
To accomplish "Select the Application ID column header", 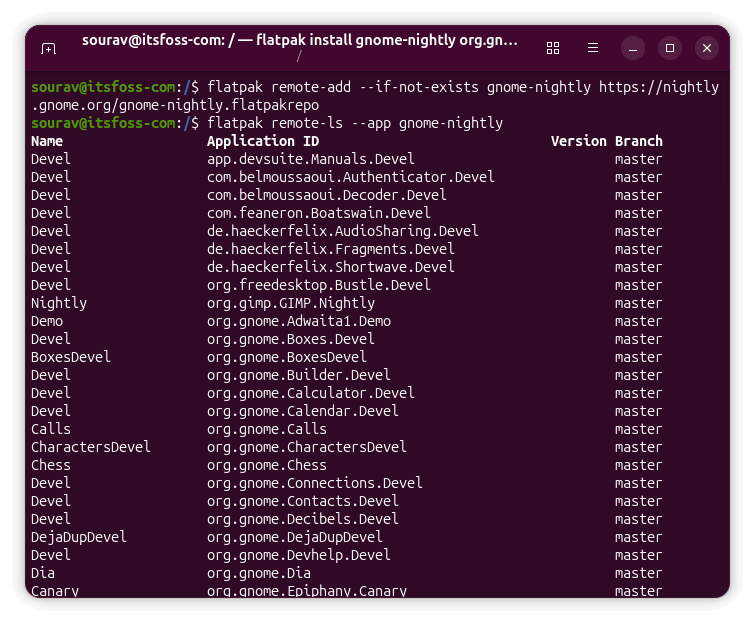I will click(x=263, y=141).
